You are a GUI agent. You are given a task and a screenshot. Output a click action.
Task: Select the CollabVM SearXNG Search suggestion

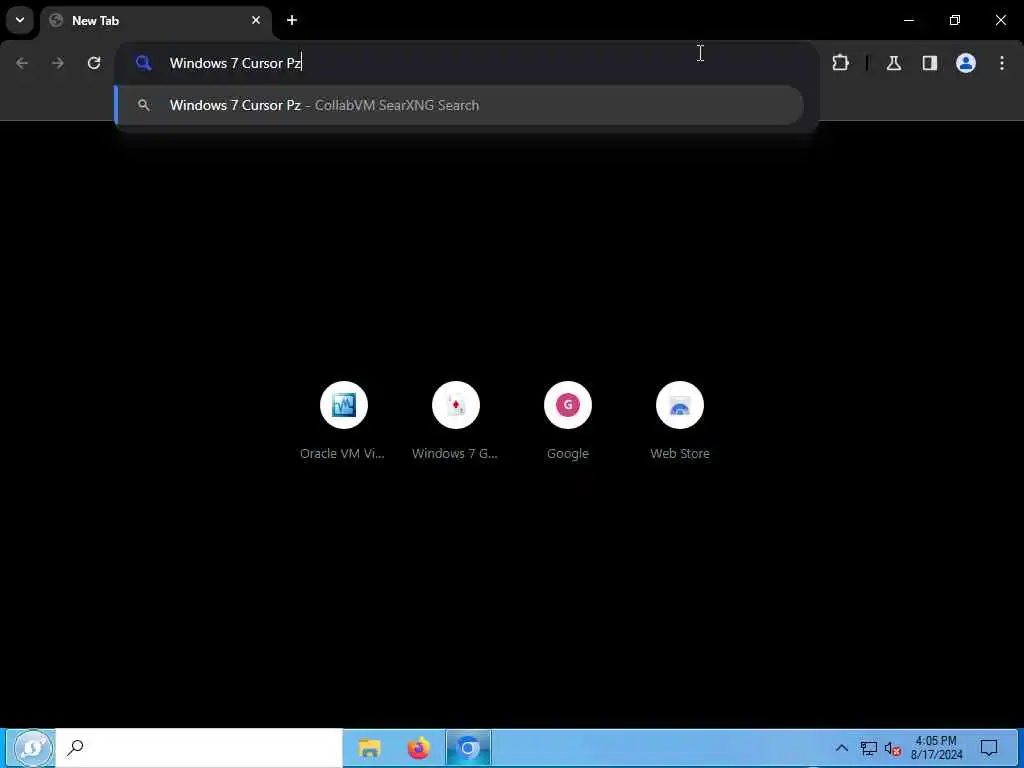459,105
